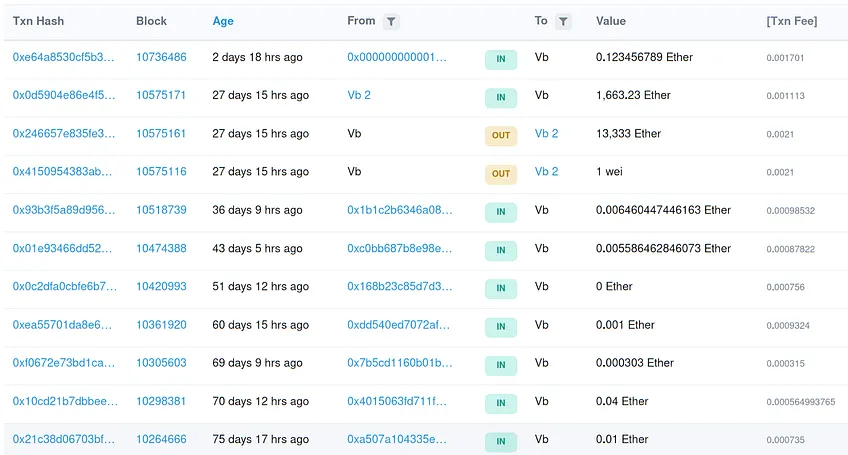Viewport: 848px width, 455px height.
Task: Select age text 2 days 18 hrs ago
Action: point(257,57)
